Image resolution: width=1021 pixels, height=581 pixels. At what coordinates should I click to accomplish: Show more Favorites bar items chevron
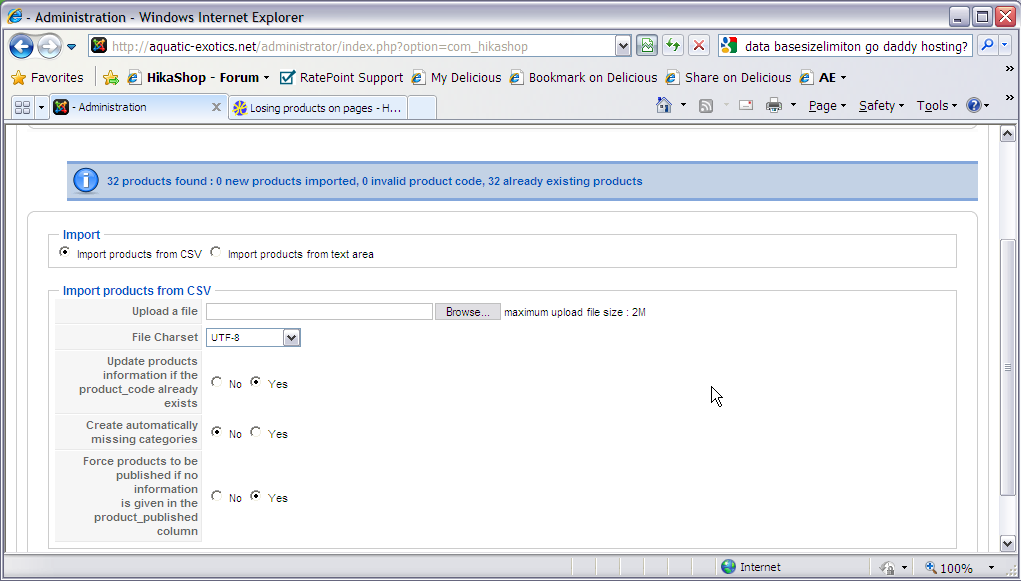point(1009,68)
